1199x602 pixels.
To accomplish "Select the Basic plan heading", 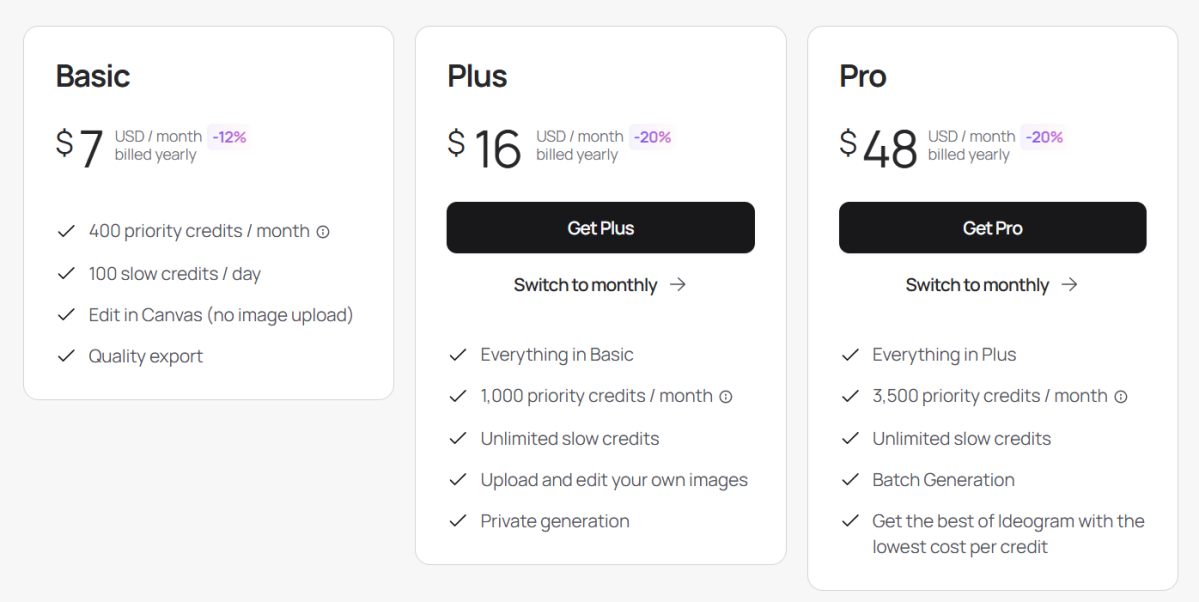I will click(x=93, y=76).
